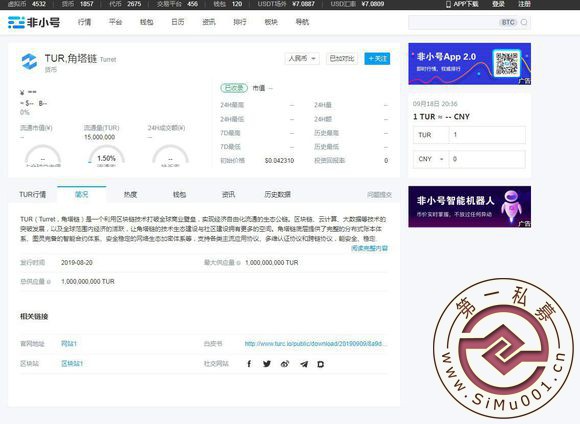Click the BTC tag in the search box
This screenshot has height=424, width=580.
click(x=508, y=22)
